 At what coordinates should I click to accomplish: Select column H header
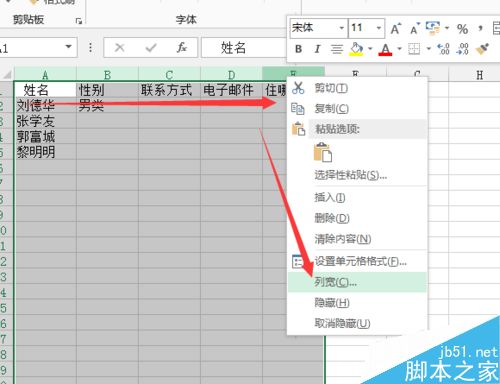[479, 75]
